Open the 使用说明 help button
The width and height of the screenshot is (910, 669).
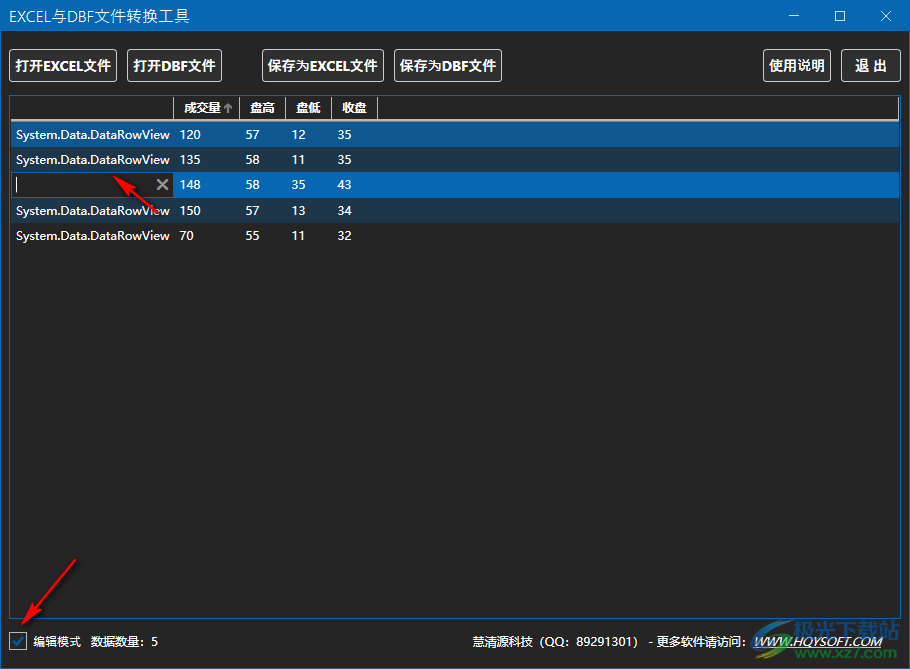[x=796, y=66]
